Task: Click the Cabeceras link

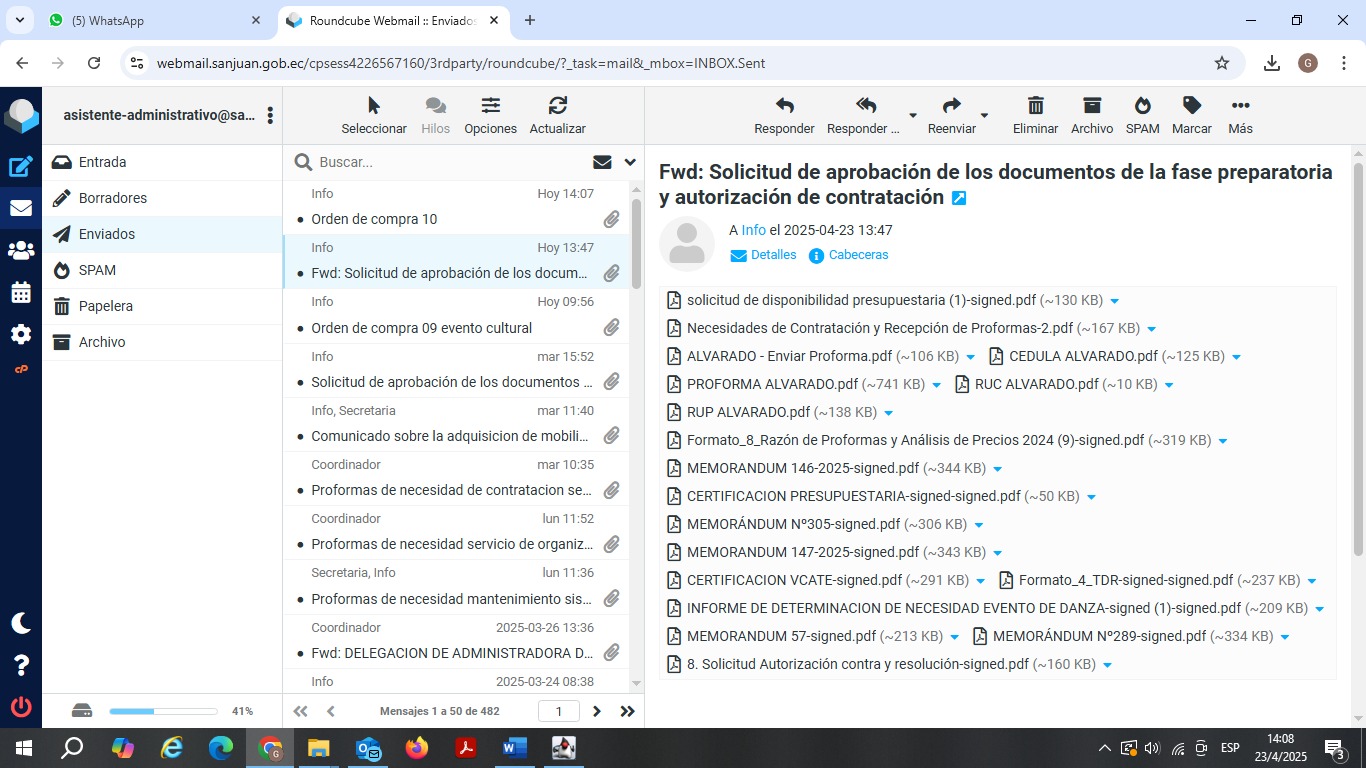Action: pos(858,255)
